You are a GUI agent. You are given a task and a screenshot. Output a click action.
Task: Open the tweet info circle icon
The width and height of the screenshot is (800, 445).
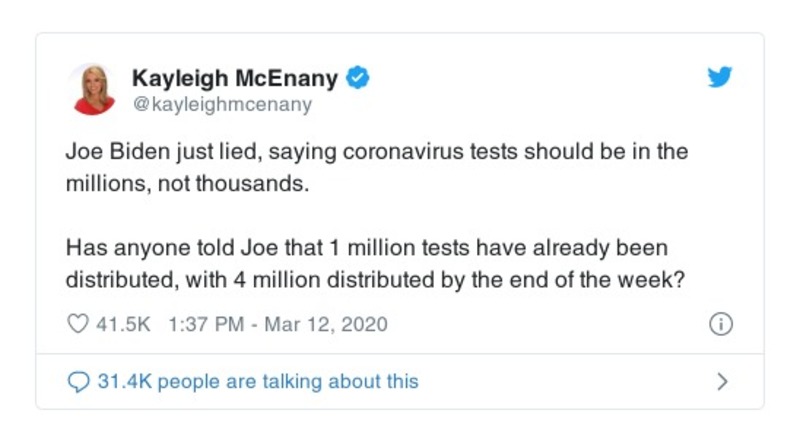[x=720, y=325]
